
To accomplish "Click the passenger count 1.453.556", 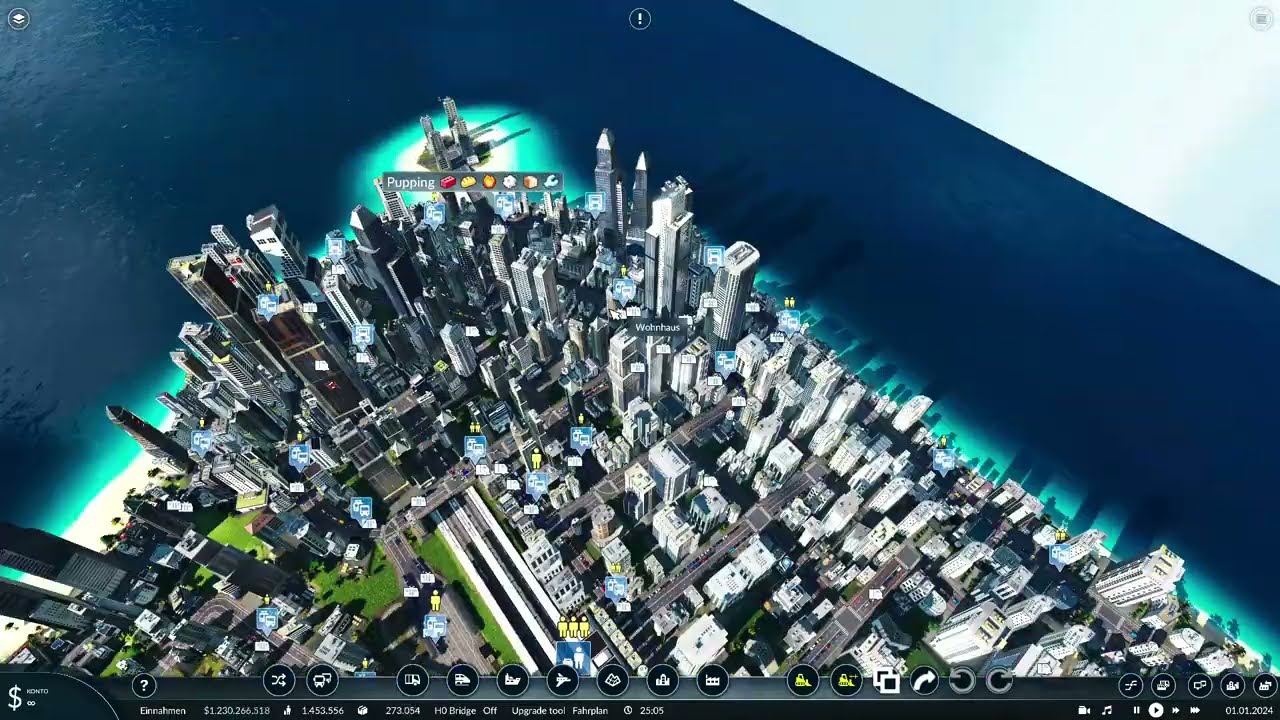I will 323,711.
